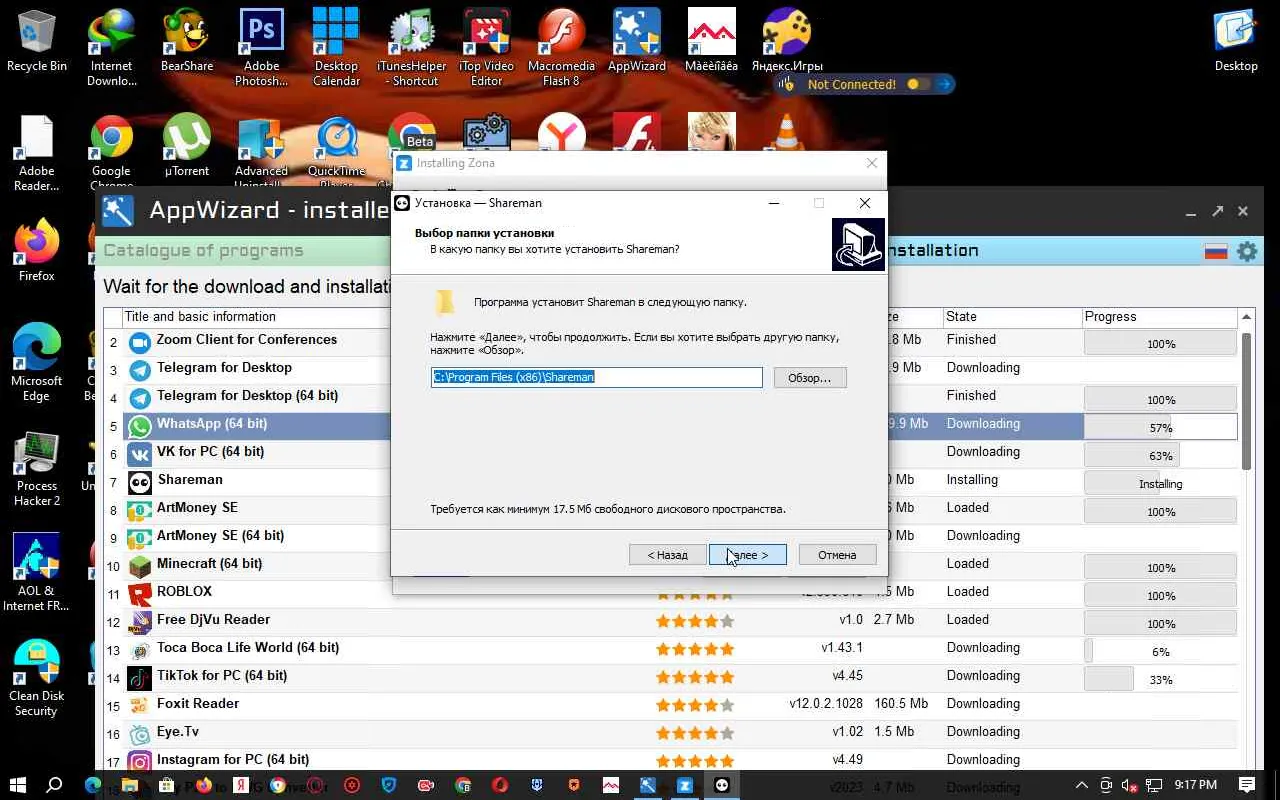Toggle the Not Connected switch
The width and height of the screenshot is (1280, 800).
[918, 85]
